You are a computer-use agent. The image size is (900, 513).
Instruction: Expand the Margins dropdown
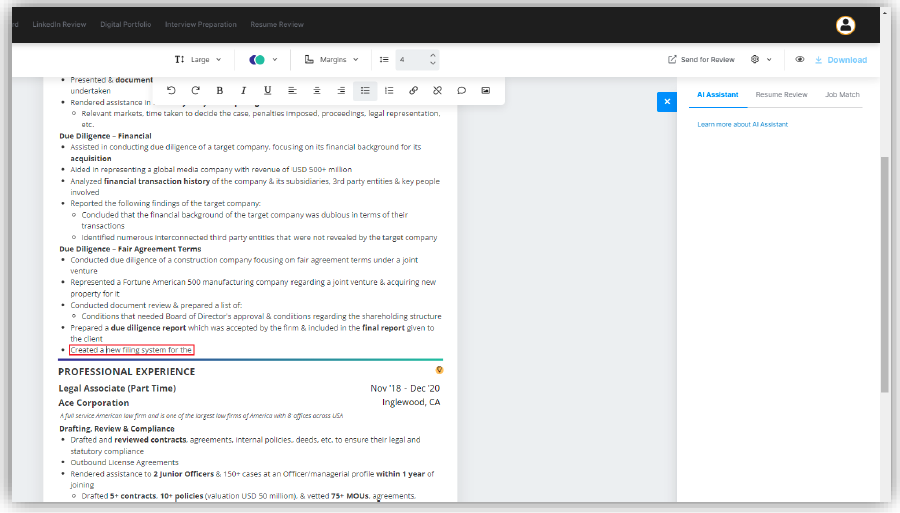(335, 60)
